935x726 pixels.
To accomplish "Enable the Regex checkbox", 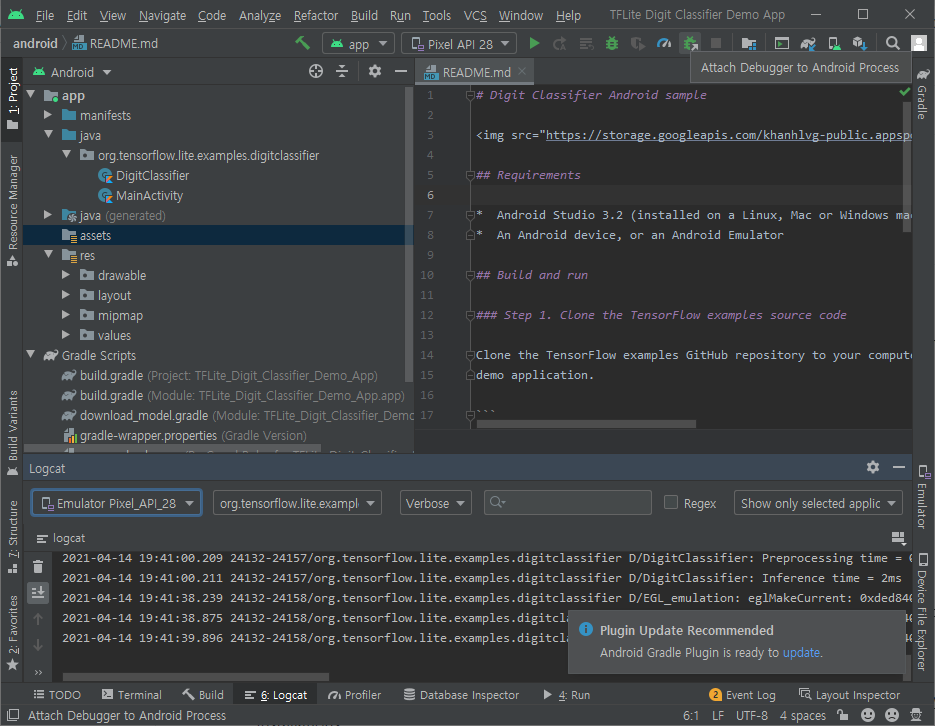I will pyautogui.click(x=671, y=502).
